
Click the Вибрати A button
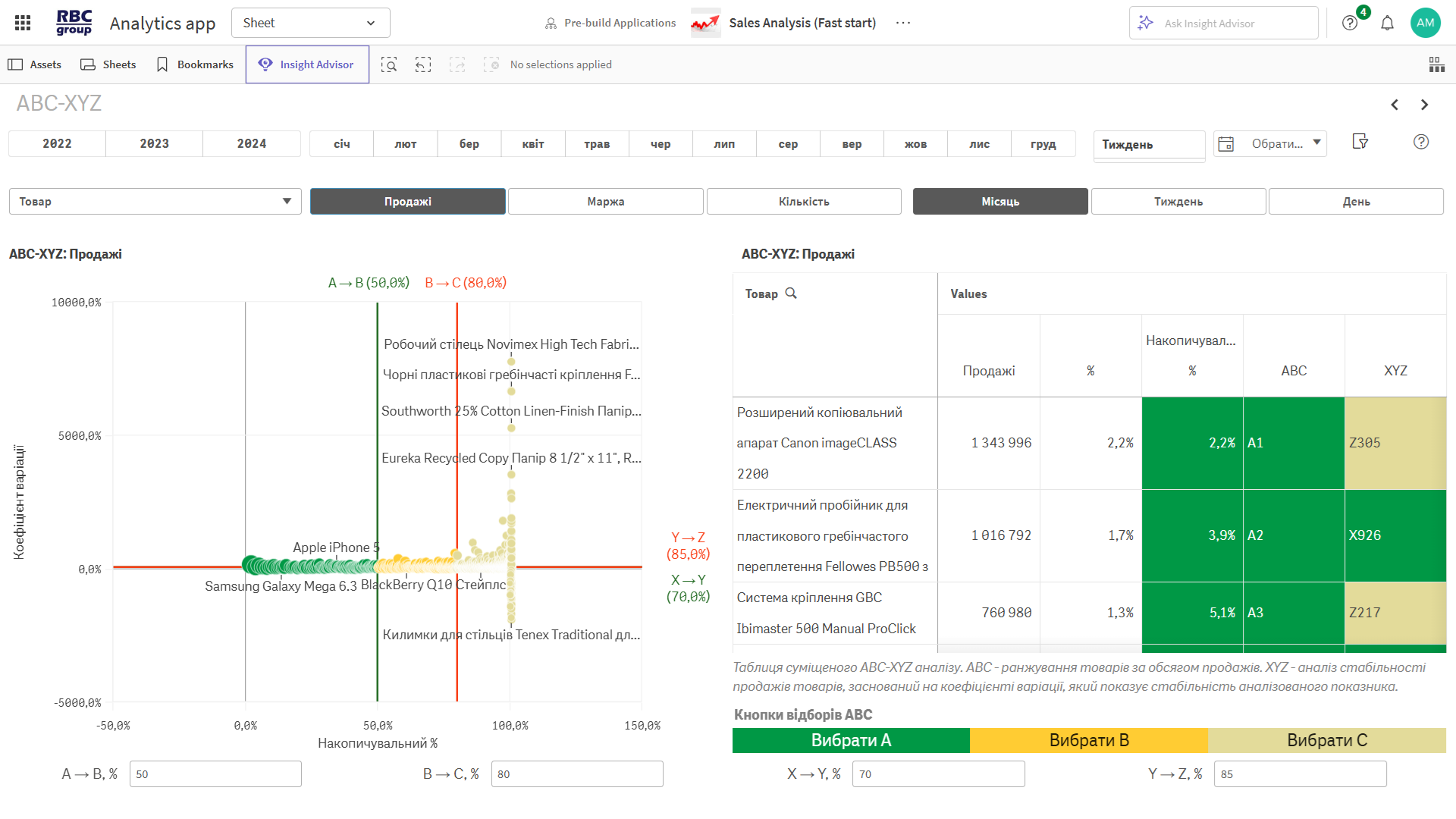point(851,740)
